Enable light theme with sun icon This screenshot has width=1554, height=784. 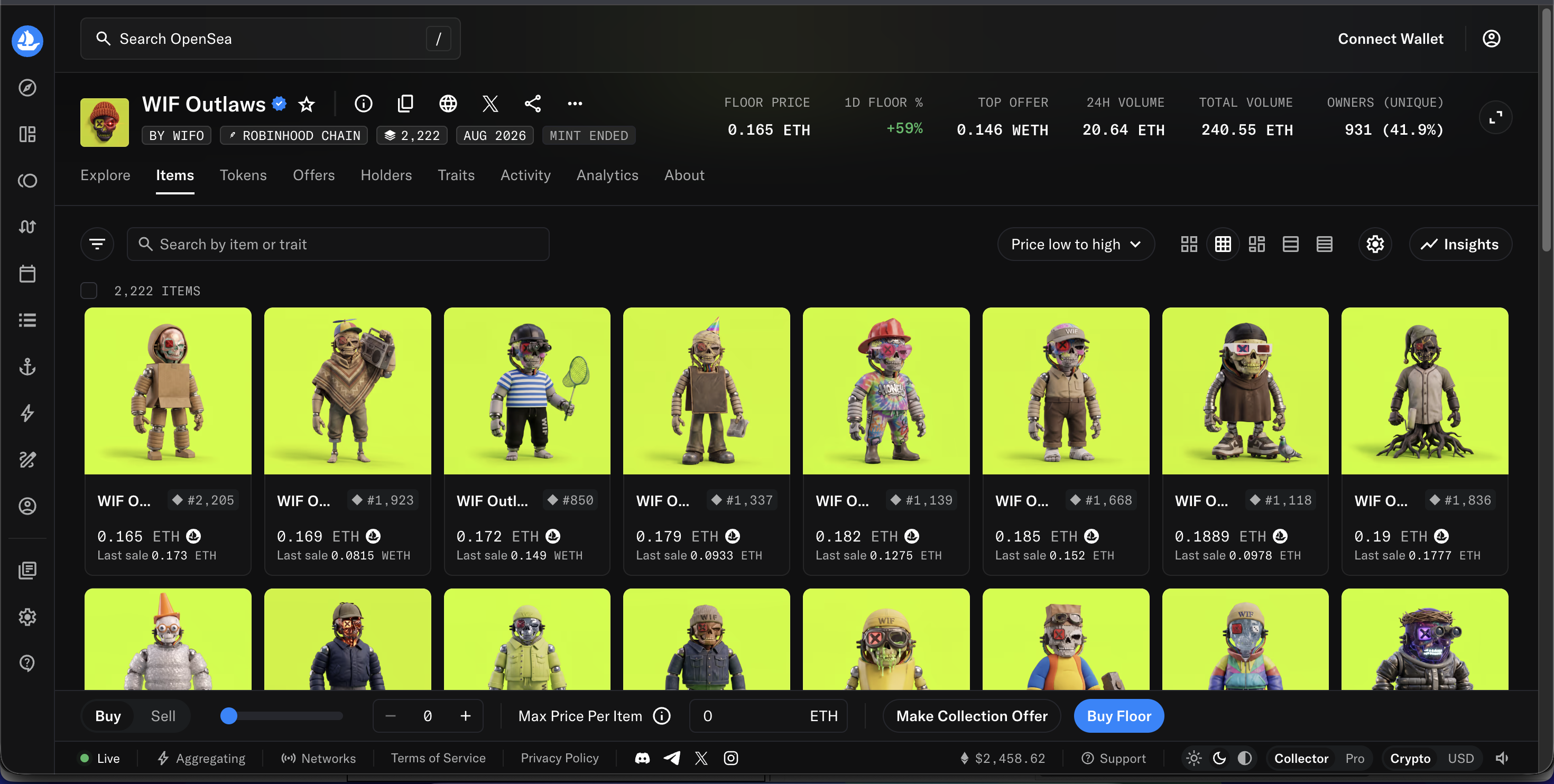click(1194, 758)
